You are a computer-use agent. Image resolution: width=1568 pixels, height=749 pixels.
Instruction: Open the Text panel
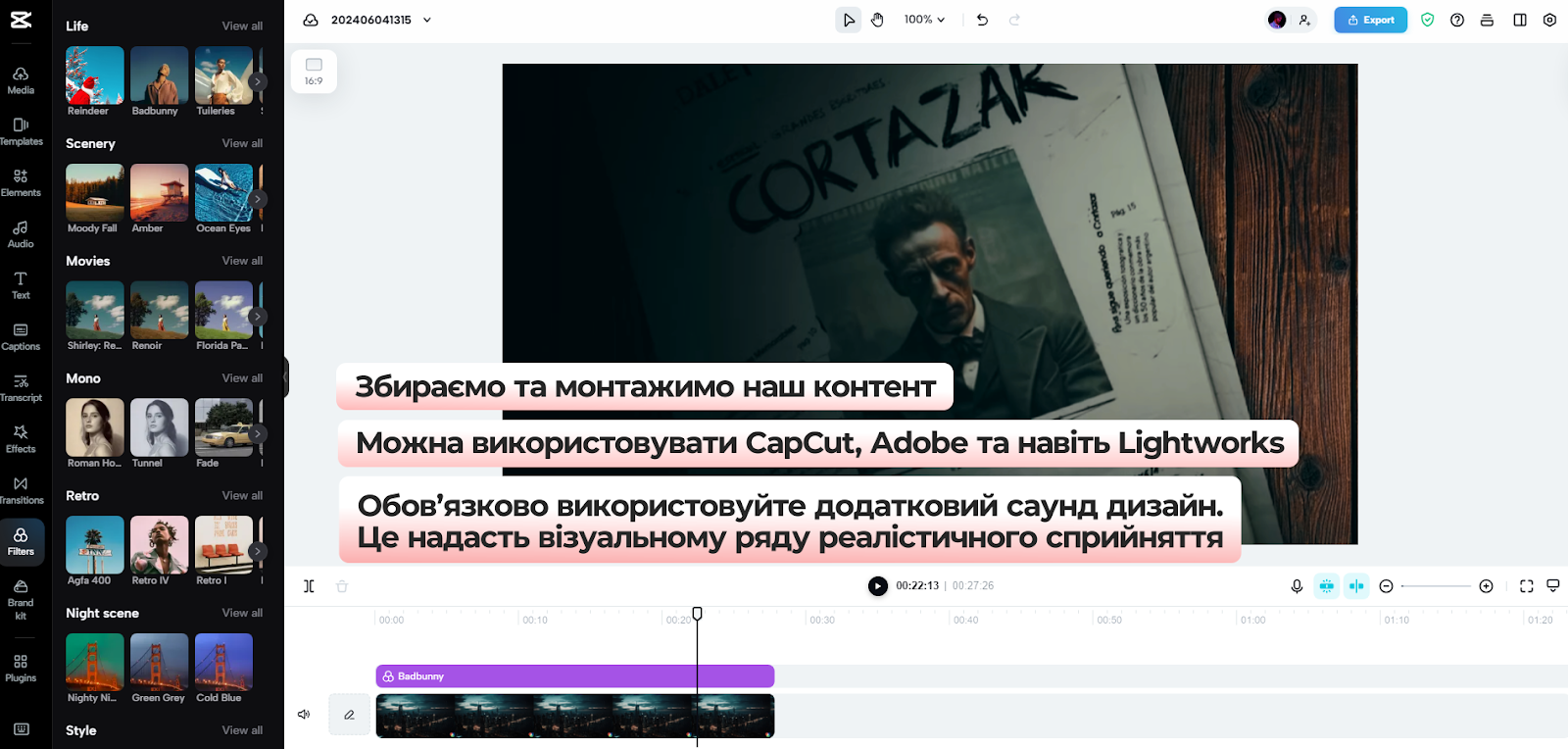(x=21, y=285)
